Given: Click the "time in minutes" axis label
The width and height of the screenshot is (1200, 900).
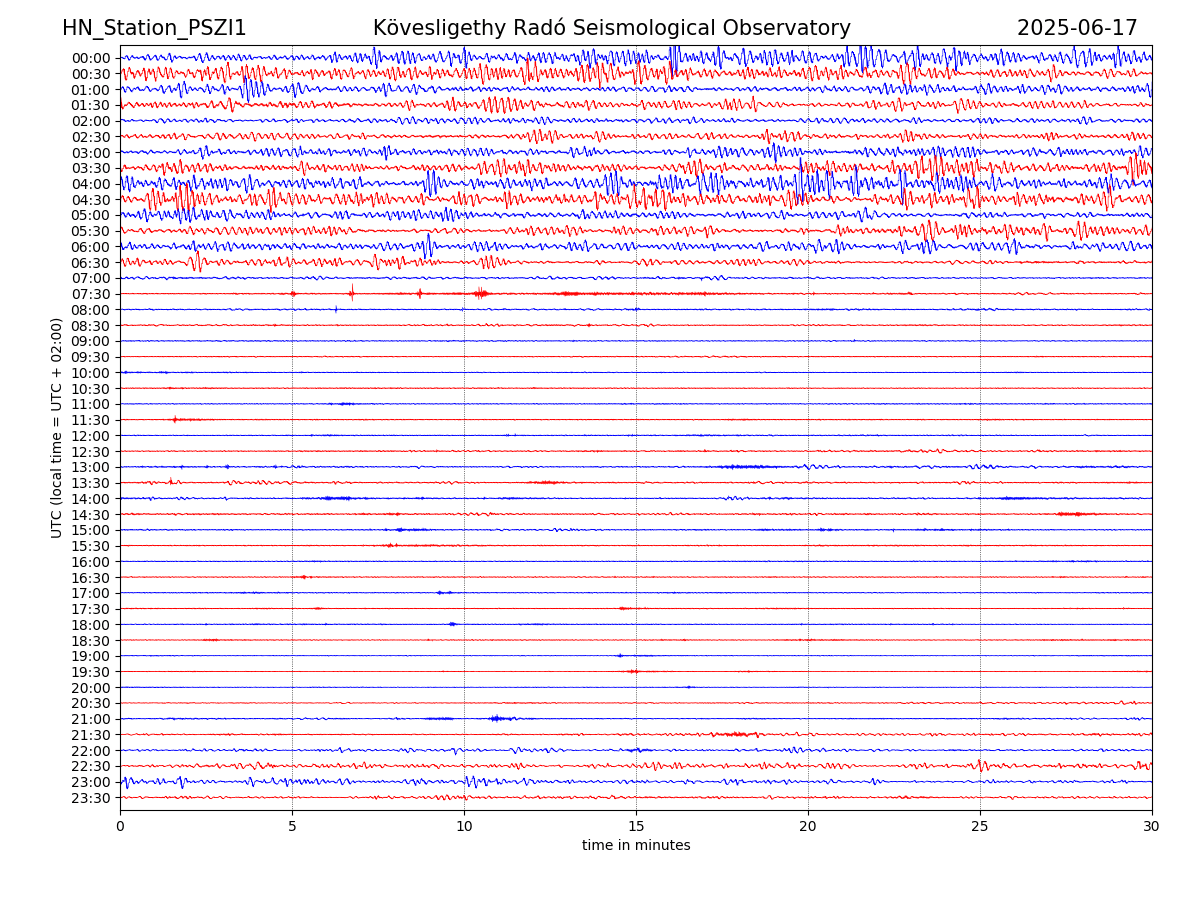Looking at the screenshot, I should pyautogui.click(x=636, y=846).
